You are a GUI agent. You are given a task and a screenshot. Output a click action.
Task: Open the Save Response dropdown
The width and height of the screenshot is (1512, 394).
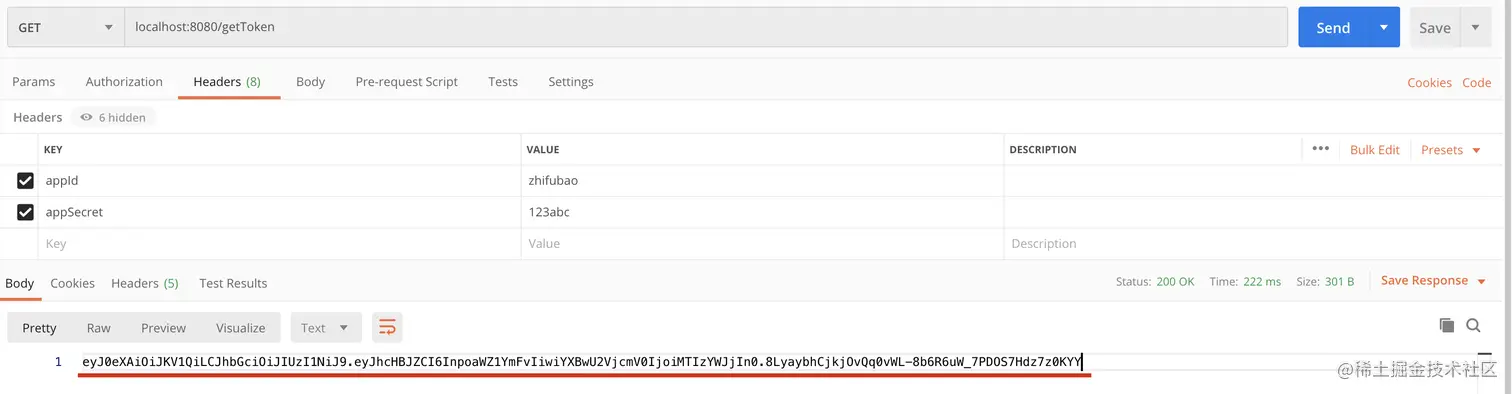(x=1432, y=281)
